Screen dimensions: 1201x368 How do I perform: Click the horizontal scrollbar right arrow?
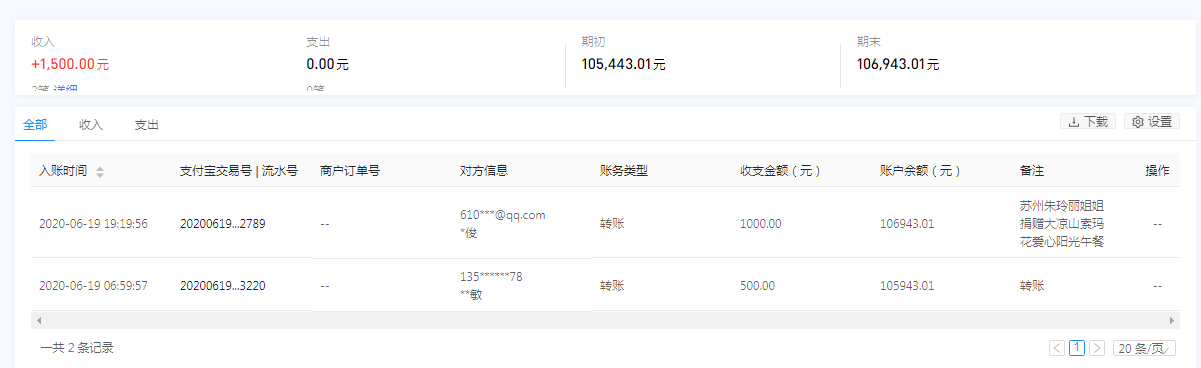(1173, 320)
